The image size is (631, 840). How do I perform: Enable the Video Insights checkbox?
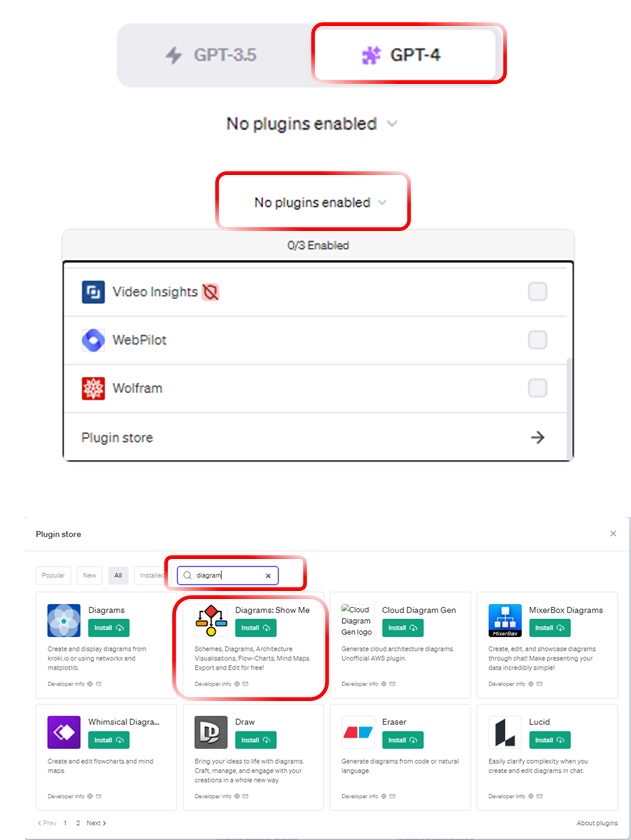pos(537,292)
